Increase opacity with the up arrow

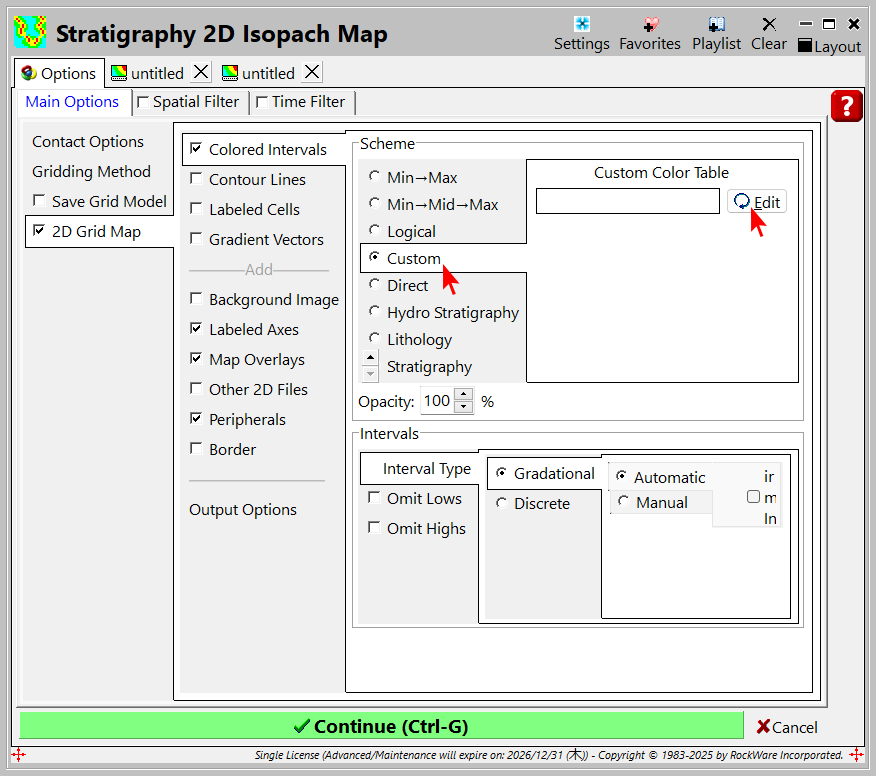tap(463, 395)
